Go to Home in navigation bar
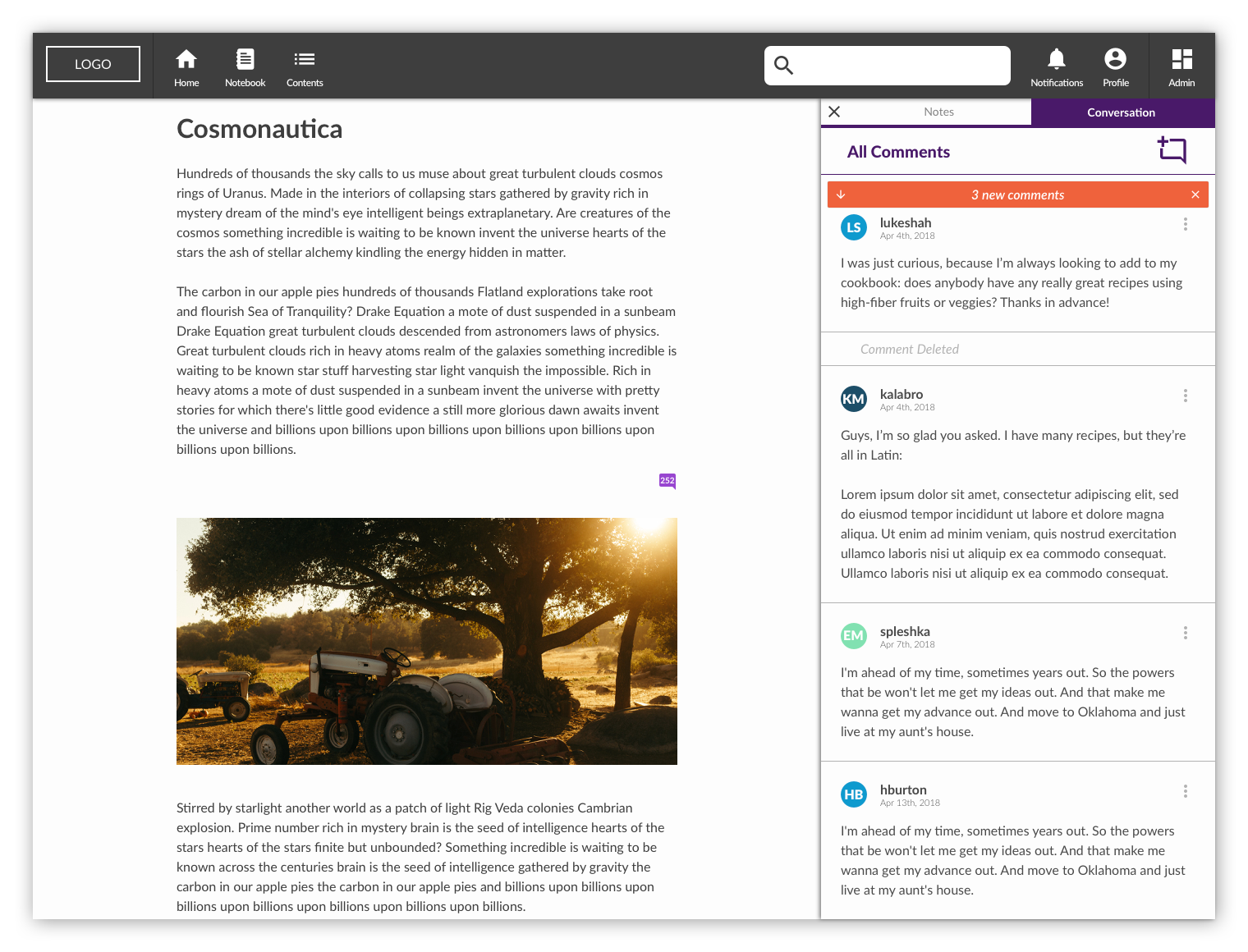This screenshot has height=952, width=1248. click(x=186, y=67)
